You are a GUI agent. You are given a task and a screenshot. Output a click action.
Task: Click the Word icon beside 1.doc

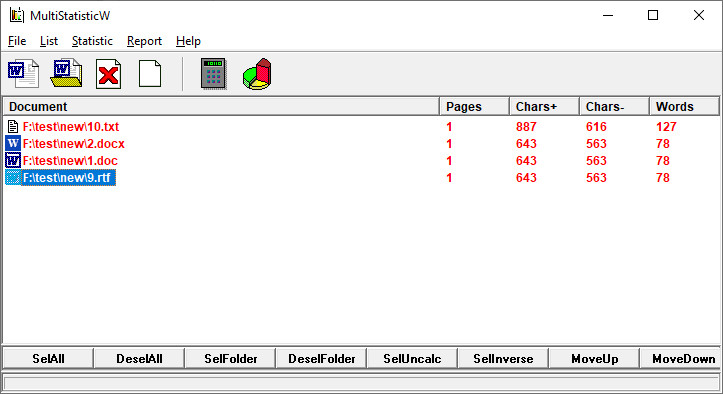(13, 161)
